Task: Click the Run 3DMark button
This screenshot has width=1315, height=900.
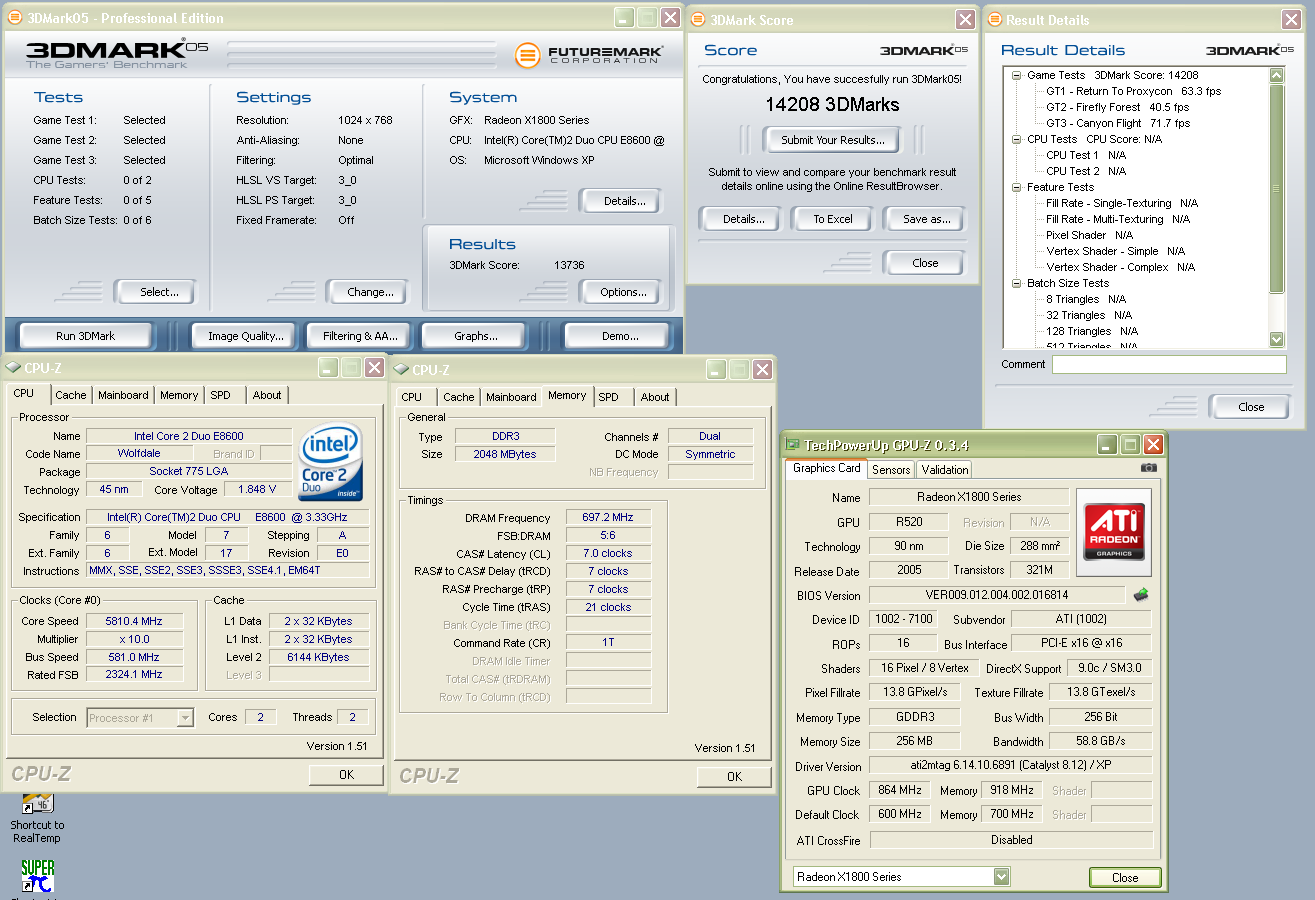Action: tap(85, 336)
